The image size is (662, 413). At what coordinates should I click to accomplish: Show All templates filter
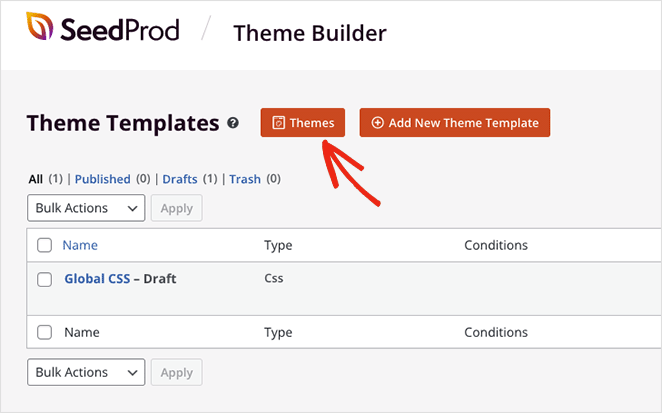[35, 179]
